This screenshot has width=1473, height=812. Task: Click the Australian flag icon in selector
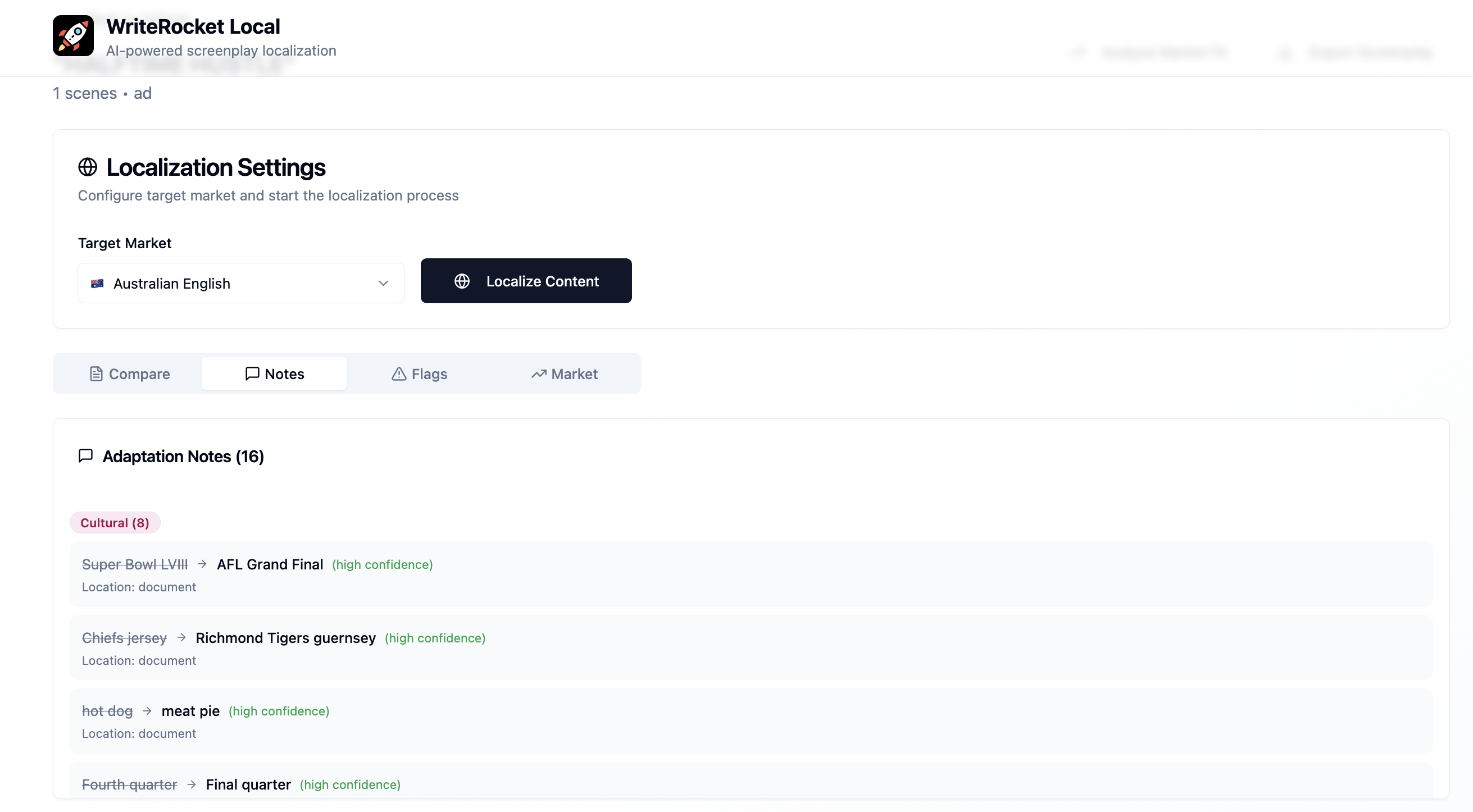[x=97, y=284]
